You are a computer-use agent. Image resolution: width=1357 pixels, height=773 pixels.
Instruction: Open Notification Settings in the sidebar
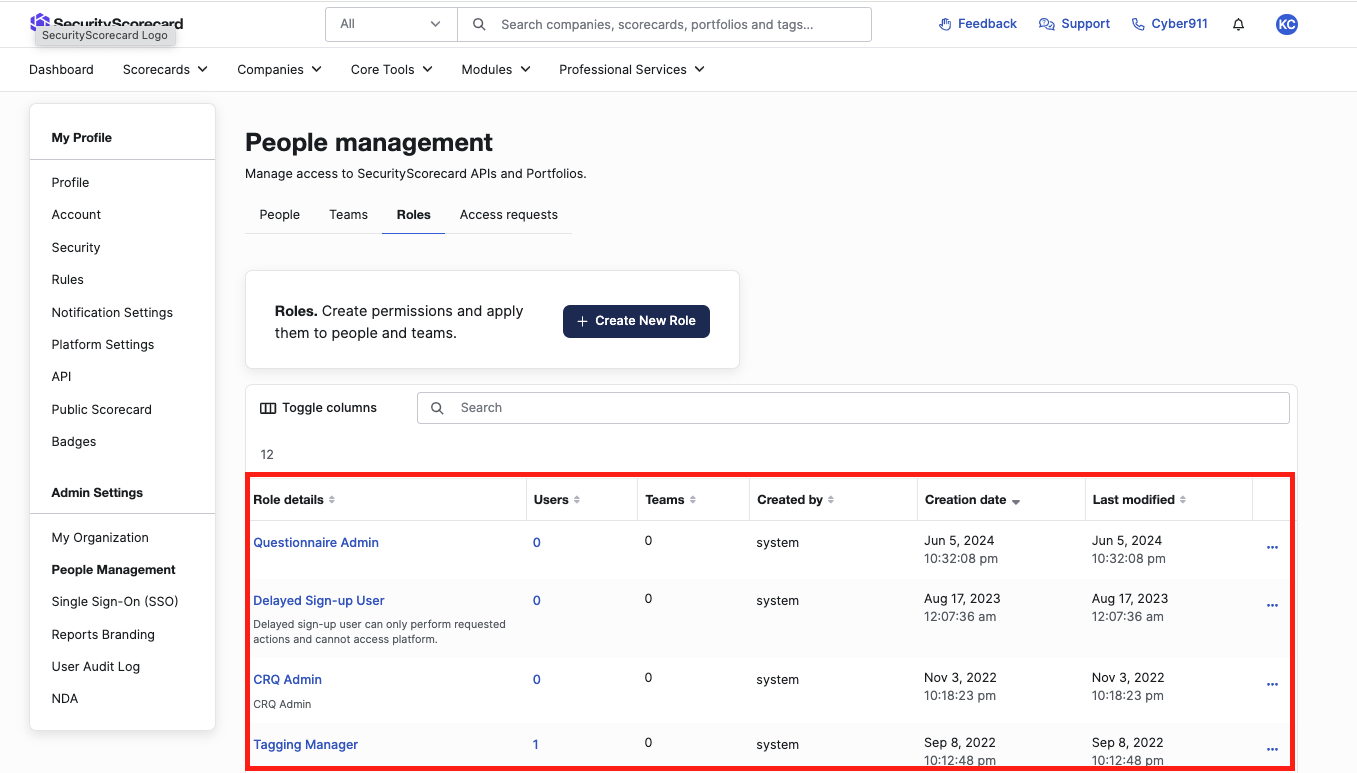click(x=112, y=313)
